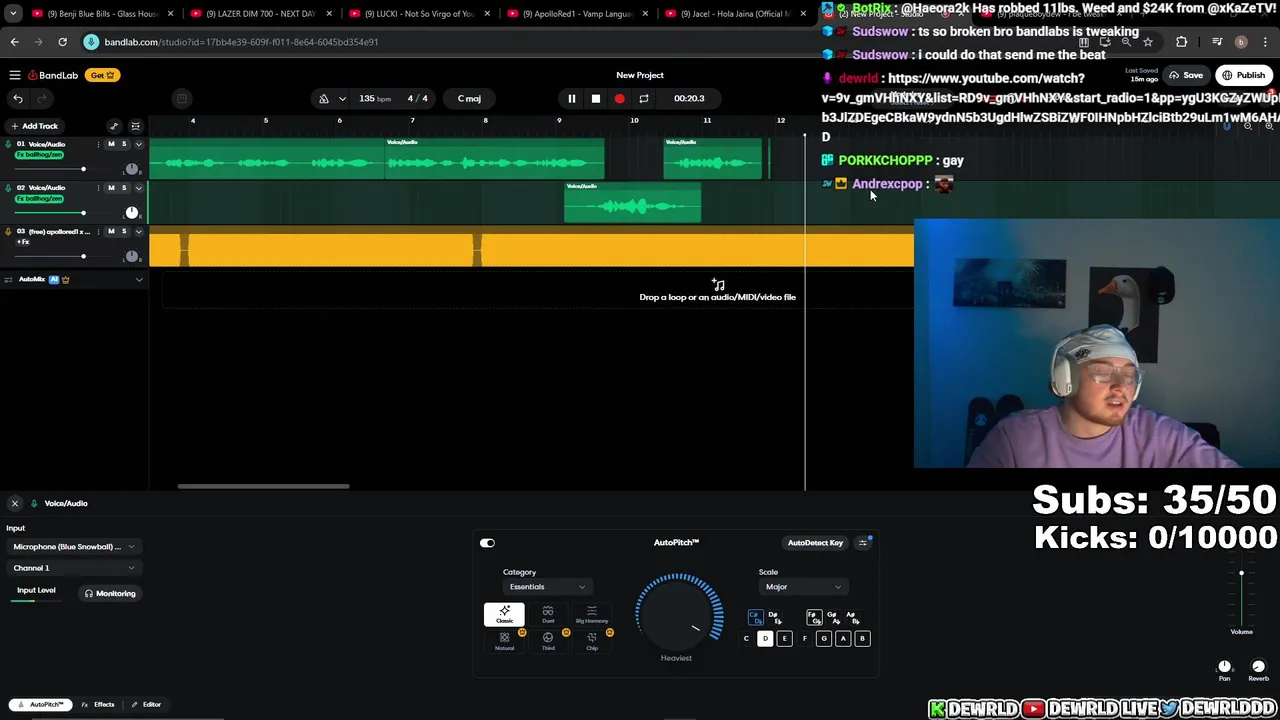This screenshot has width=1280, height=720.
Task: Save the project
Action: coord(1186,75)
